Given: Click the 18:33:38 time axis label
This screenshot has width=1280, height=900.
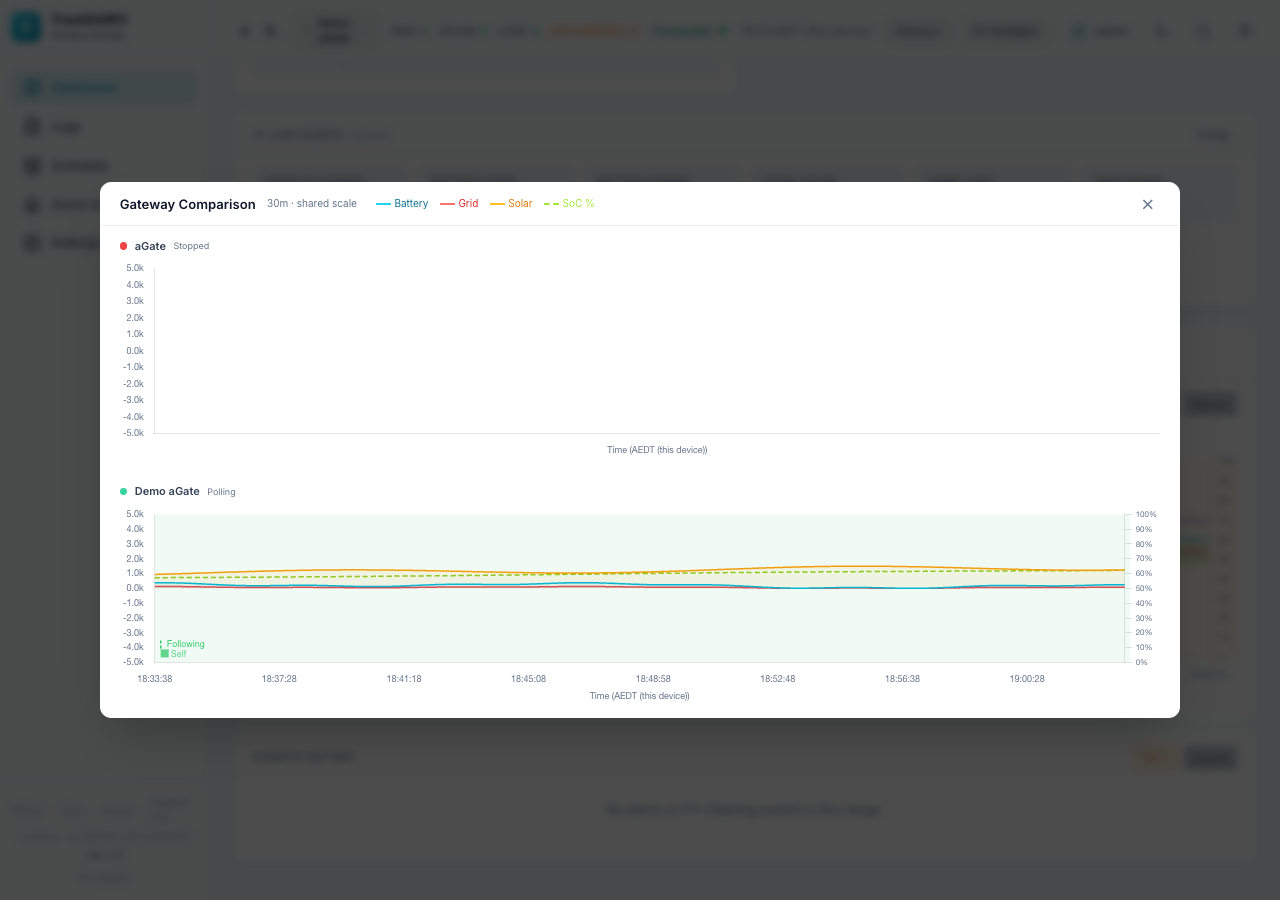Looking at the screenshot, I should point(155,679).
